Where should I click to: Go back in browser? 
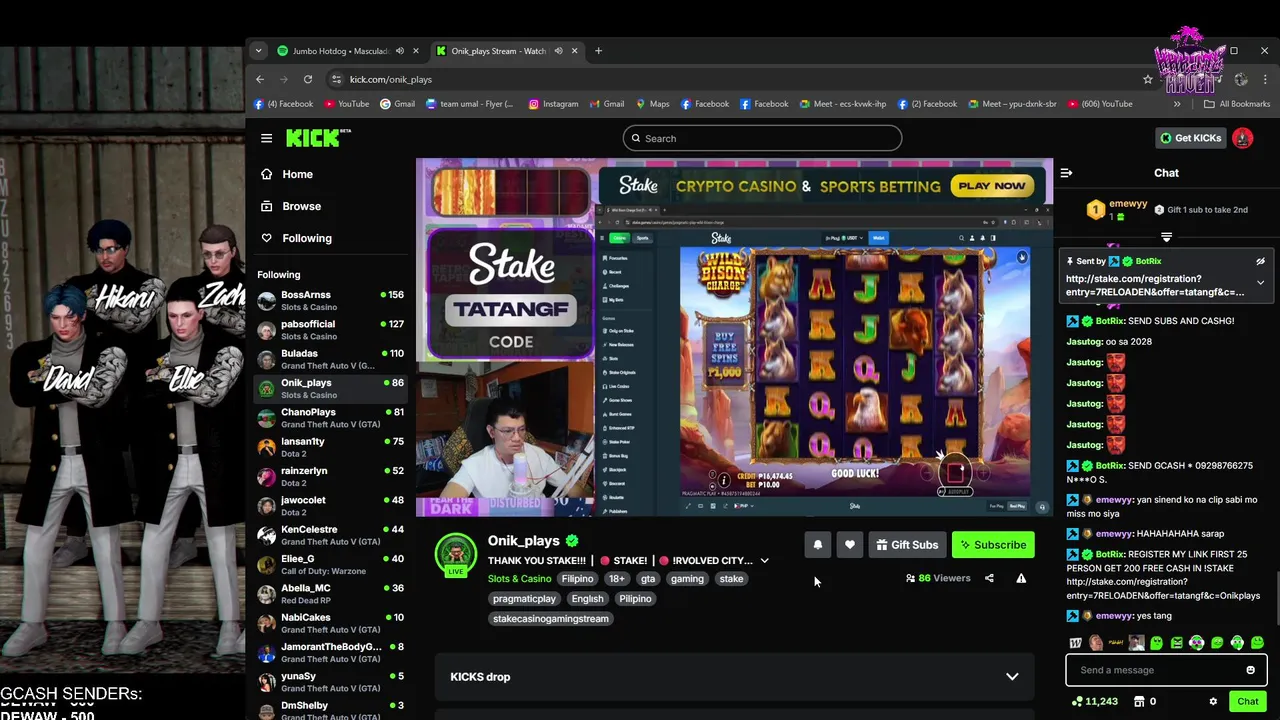(x=260, y=79)
